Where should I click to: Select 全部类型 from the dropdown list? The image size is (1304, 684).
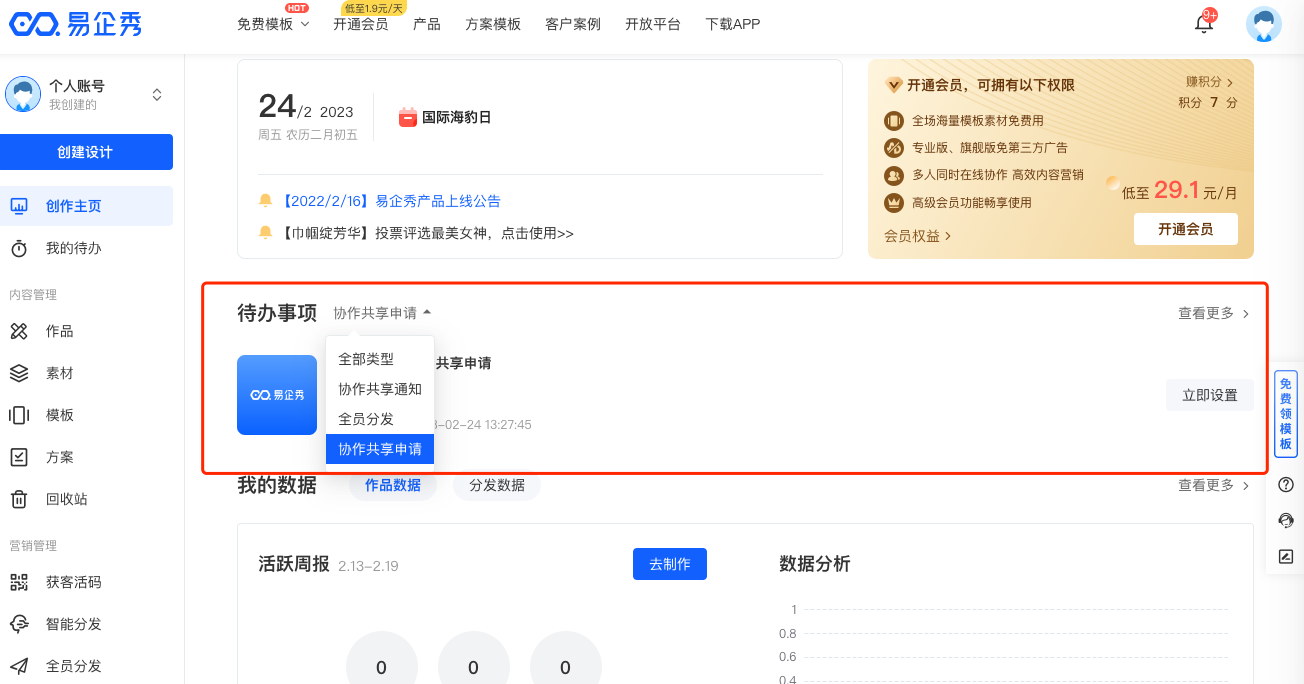point(366,359)
